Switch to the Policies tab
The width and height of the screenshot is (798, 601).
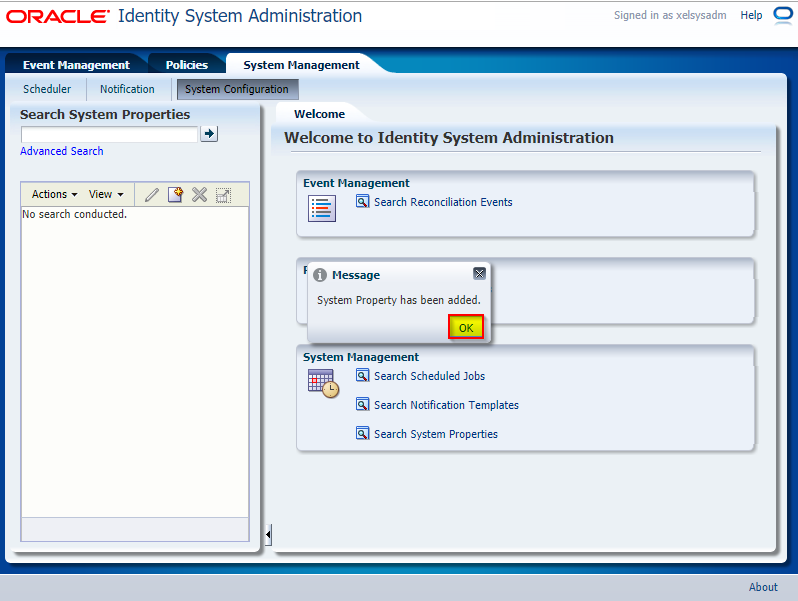click(x=187, y=65)
